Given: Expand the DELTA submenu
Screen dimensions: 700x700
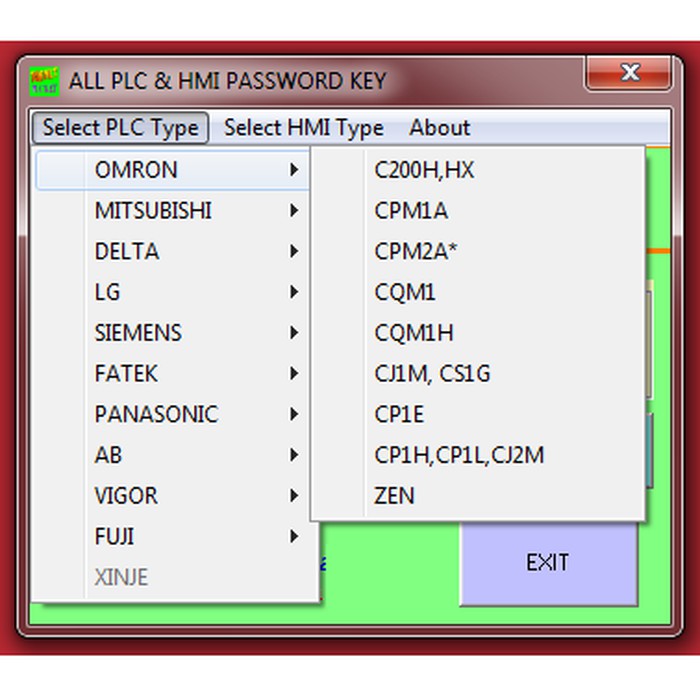Looking at the screenshot, I should tap(173, 251).
